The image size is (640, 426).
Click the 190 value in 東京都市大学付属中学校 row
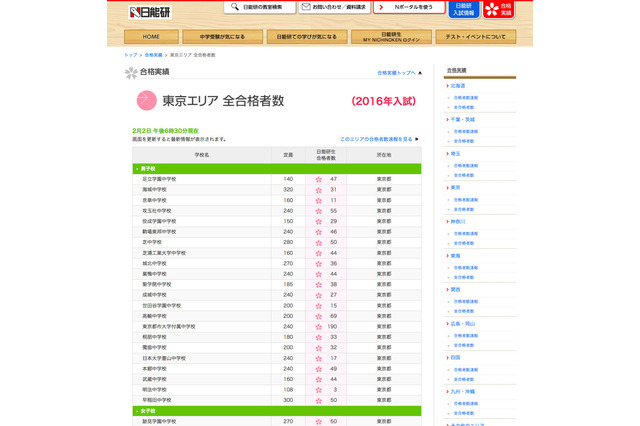click(332, 326)
